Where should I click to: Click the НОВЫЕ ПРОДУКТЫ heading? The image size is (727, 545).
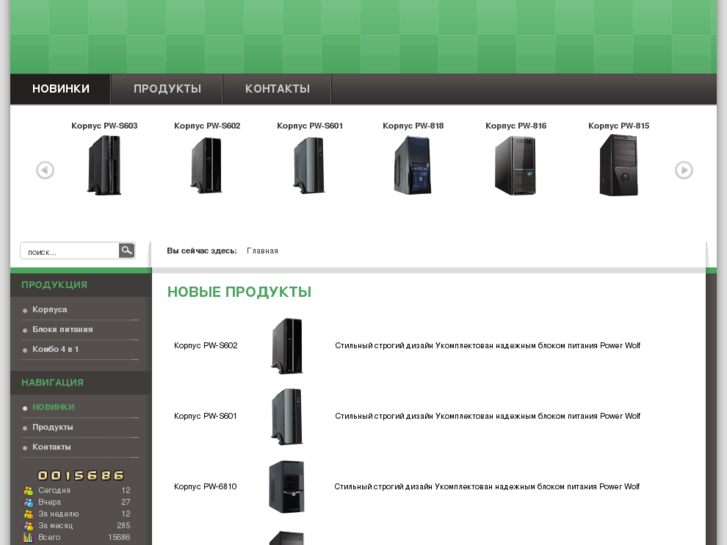coord(239,292)
